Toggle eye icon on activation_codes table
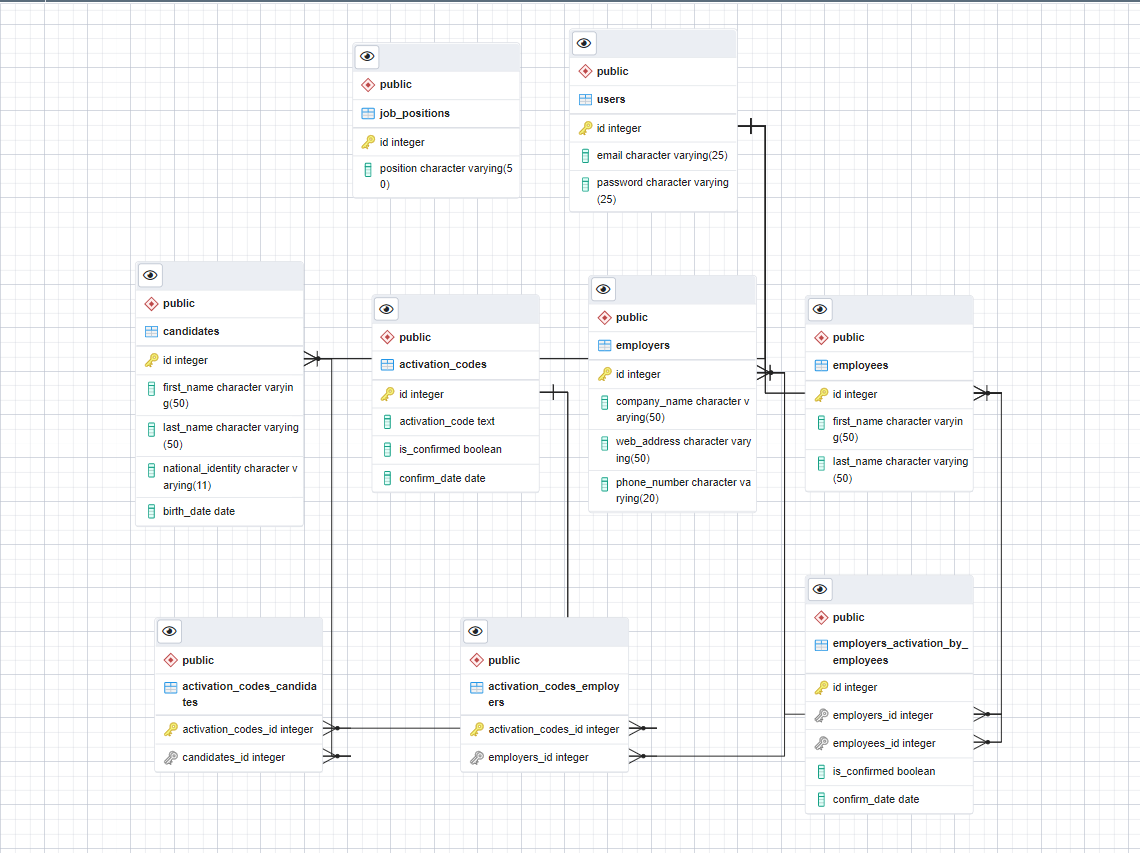This screenshot has height=853, width=1140. 386,310
